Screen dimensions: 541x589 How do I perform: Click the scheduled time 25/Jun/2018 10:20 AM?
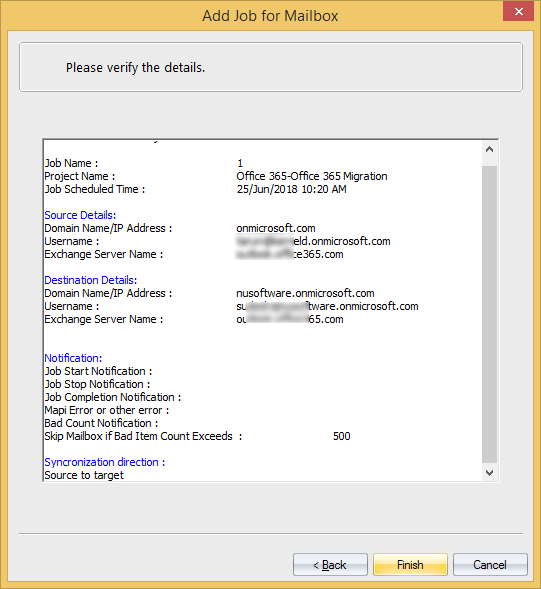point(292,189)
